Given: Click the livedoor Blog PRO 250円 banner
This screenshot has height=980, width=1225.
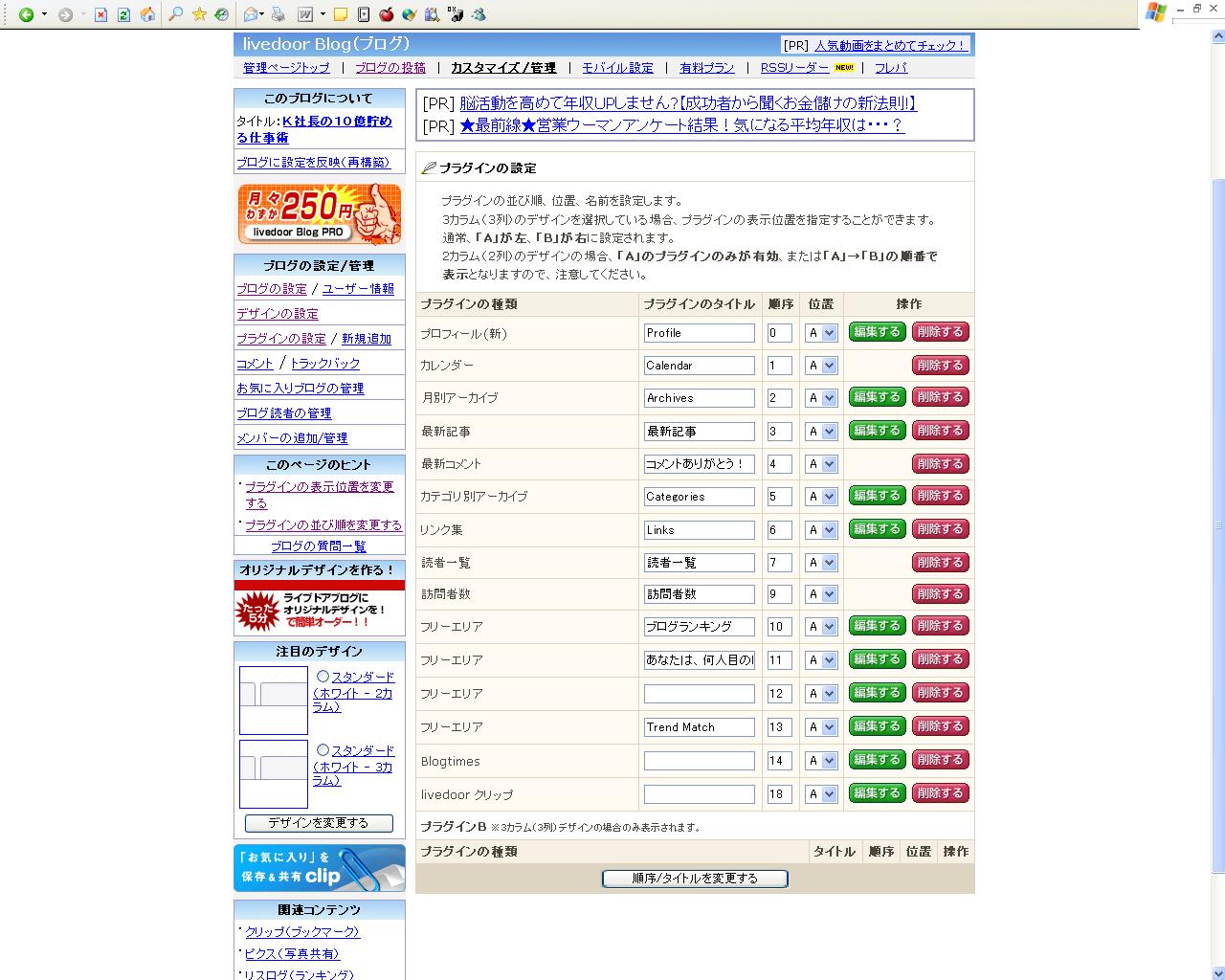Looking at the screenshot, I should (320, 214).
